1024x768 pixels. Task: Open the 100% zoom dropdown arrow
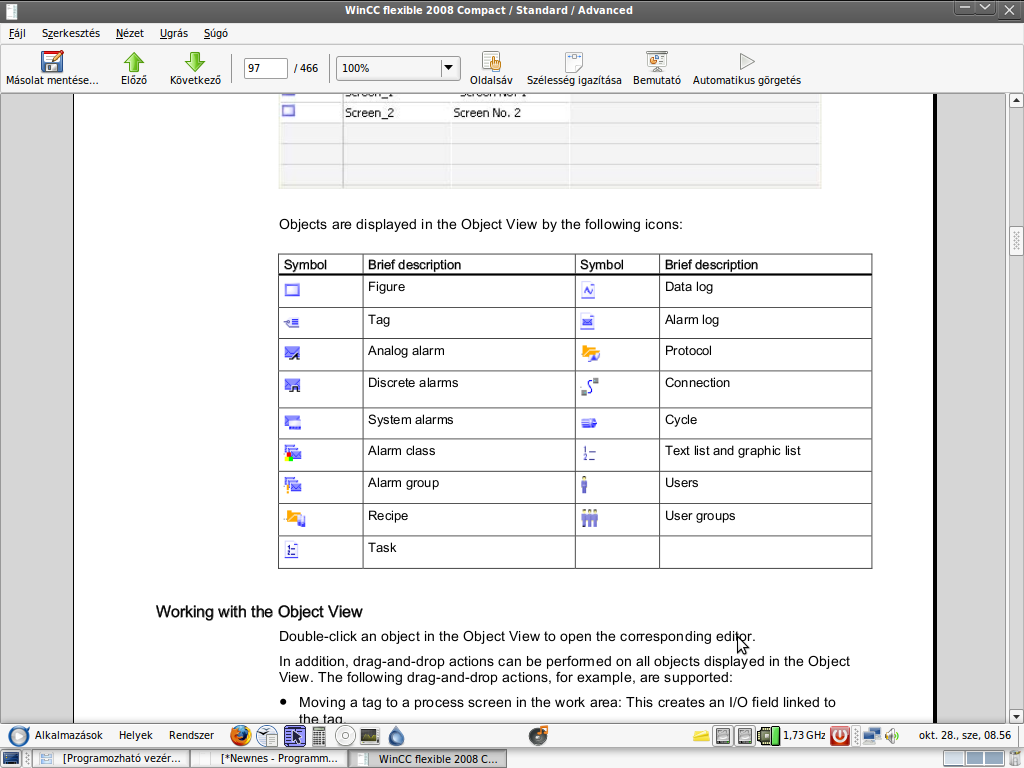449,68
